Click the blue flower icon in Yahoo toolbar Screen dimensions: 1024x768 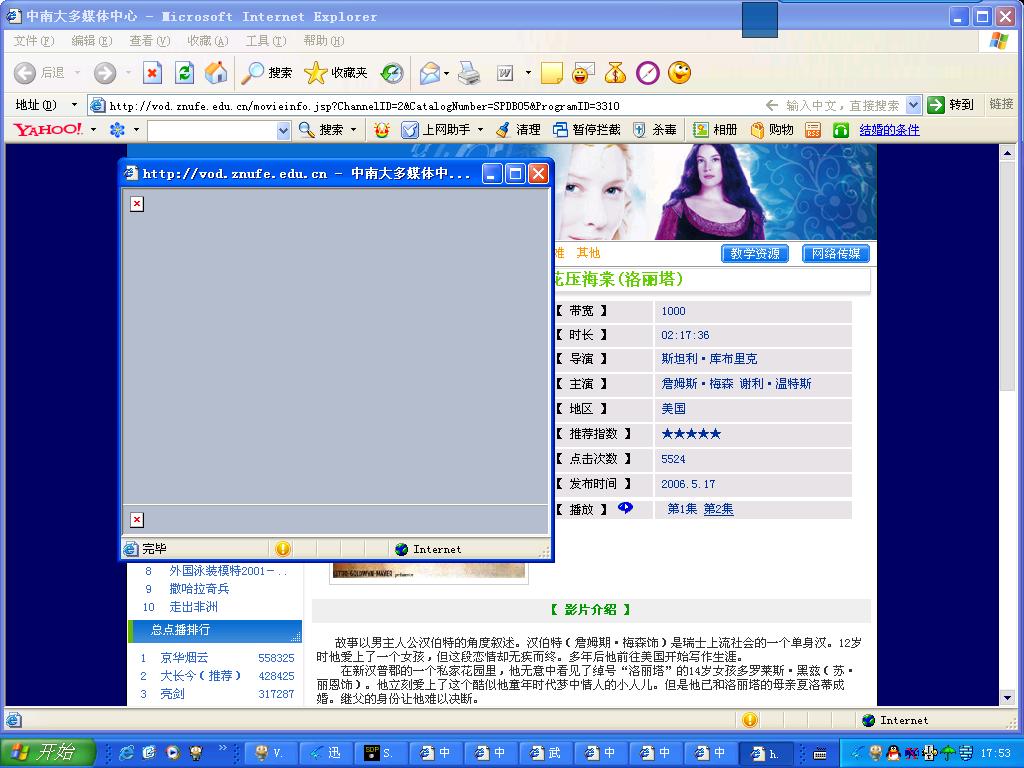[x=117, y=129]
